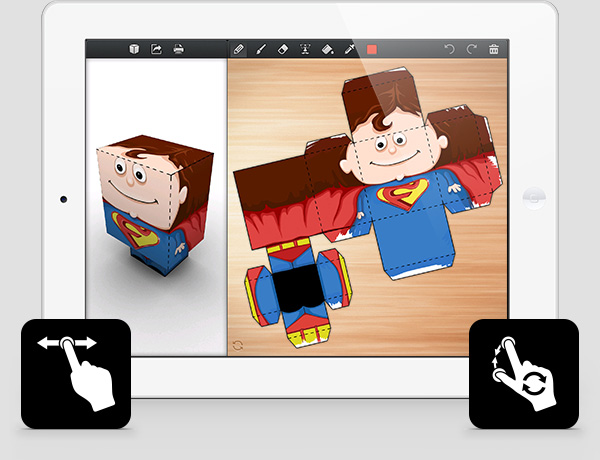Activate the Eyedropper color picker
Viewport: 600px width, 460px height.
(x=349, y=48)
